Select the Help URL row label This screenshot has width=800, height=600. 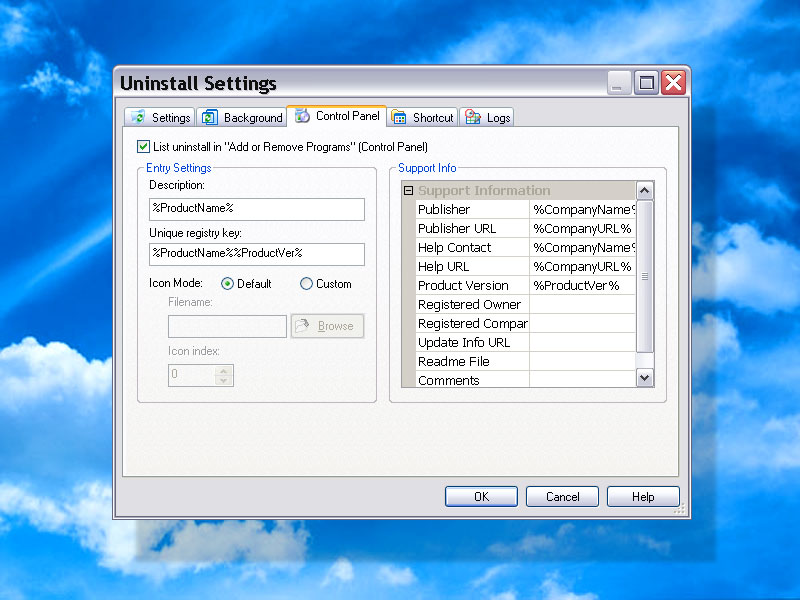pos(472,266)
